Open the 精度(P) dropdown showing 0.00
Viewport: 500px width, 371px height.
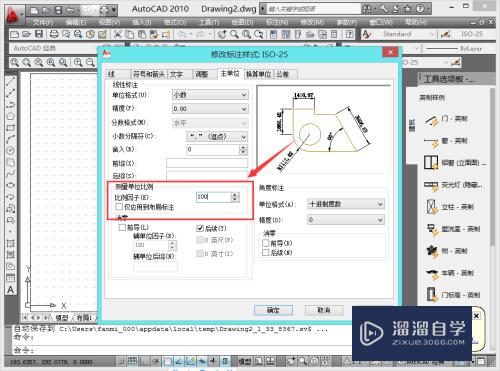(210, 109)
